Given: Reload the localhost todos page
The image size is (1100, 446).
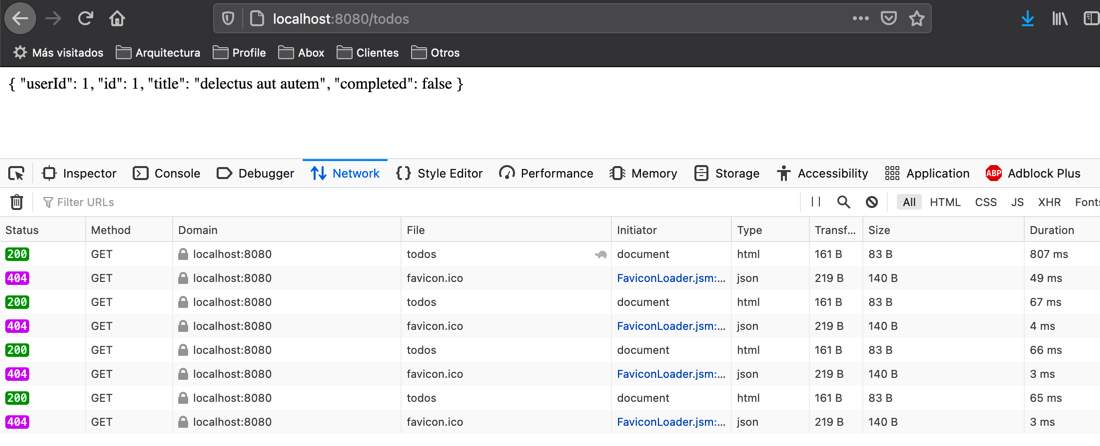Looking at the screenshot, I should point(86,19).
